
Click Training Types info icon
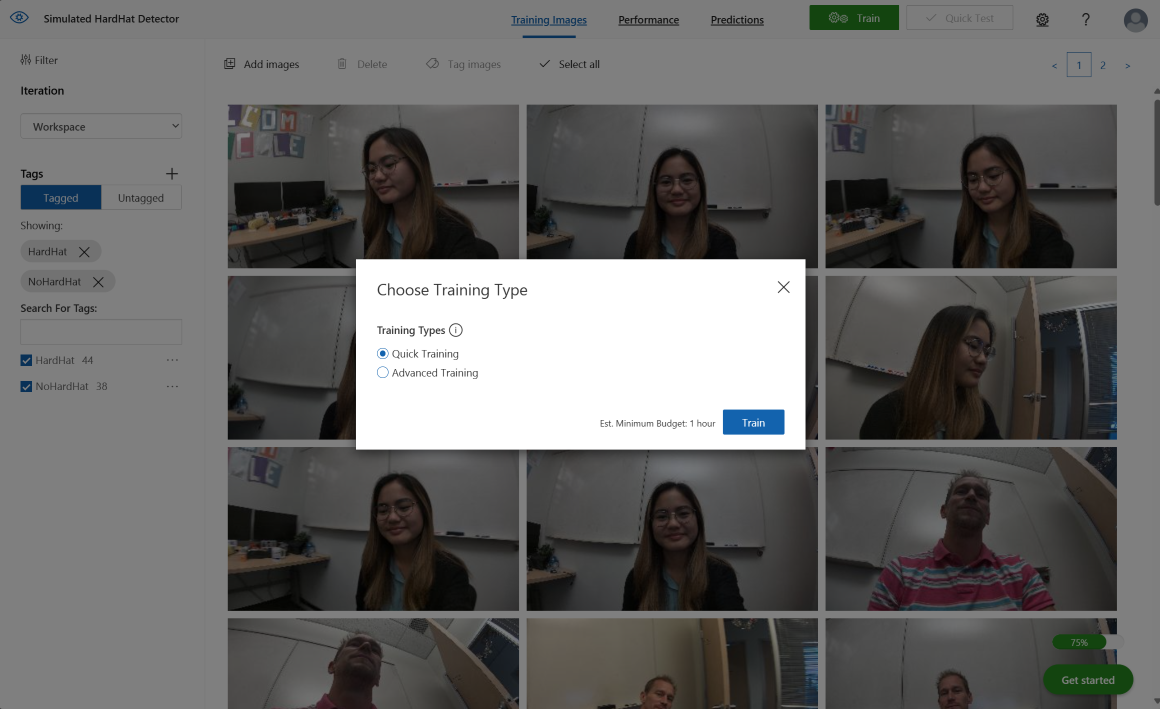pyautogui.click(x=456, y=330)
